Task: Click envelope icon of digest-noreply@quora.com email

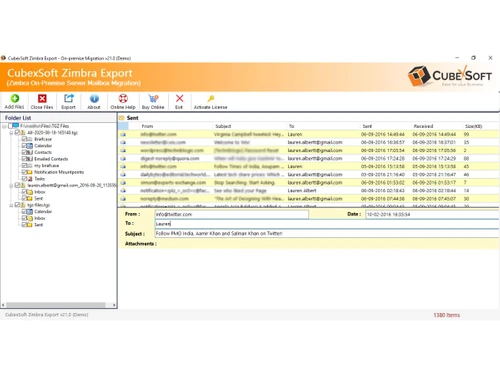Action: tap(123, 158)
